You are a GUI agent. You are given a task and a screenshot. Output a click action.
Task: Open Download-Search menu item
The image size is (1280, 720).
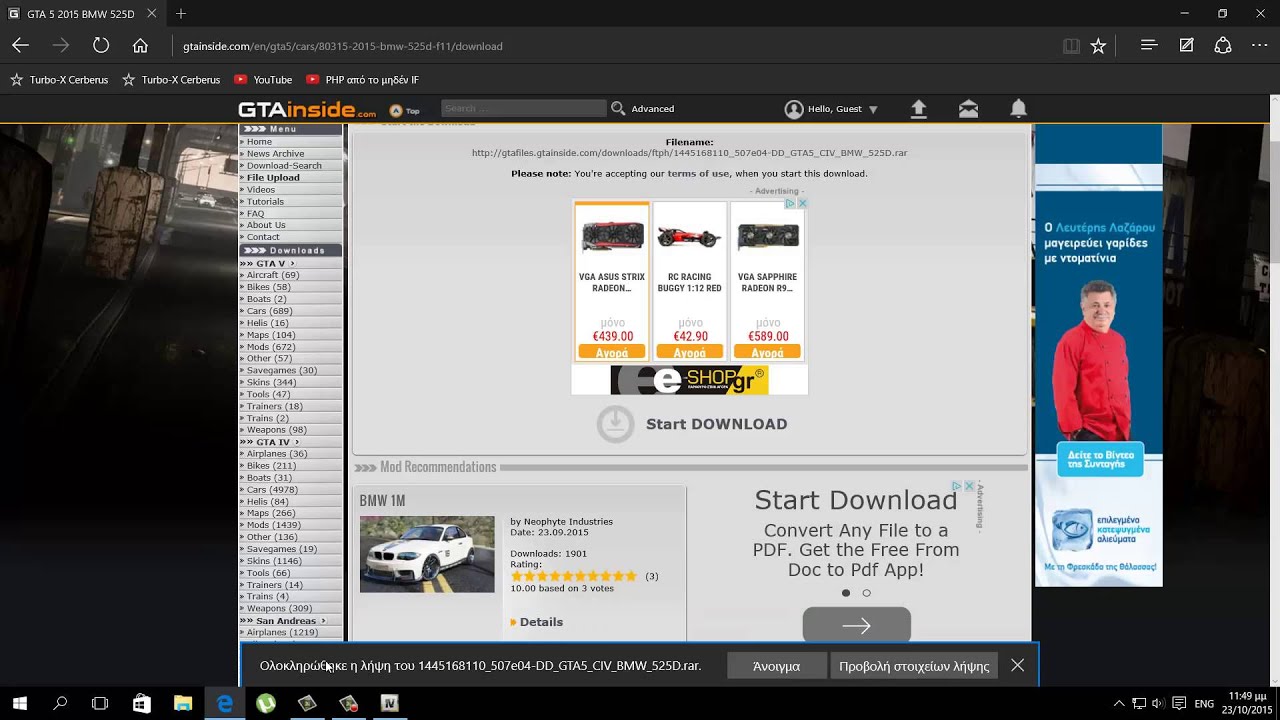(x=284, y=166)
